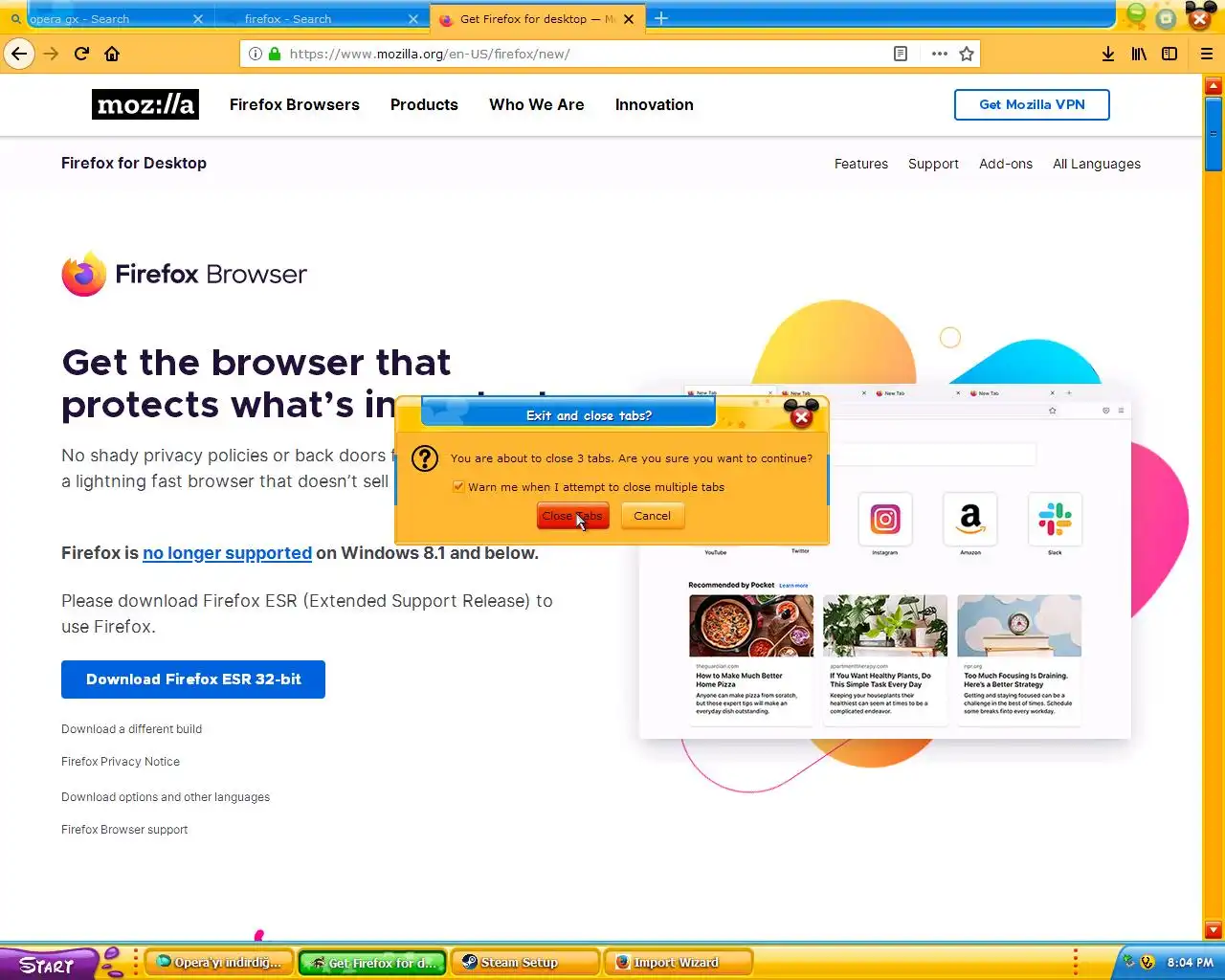
Task: Click the moz://a logo
Action: [145, 104]
